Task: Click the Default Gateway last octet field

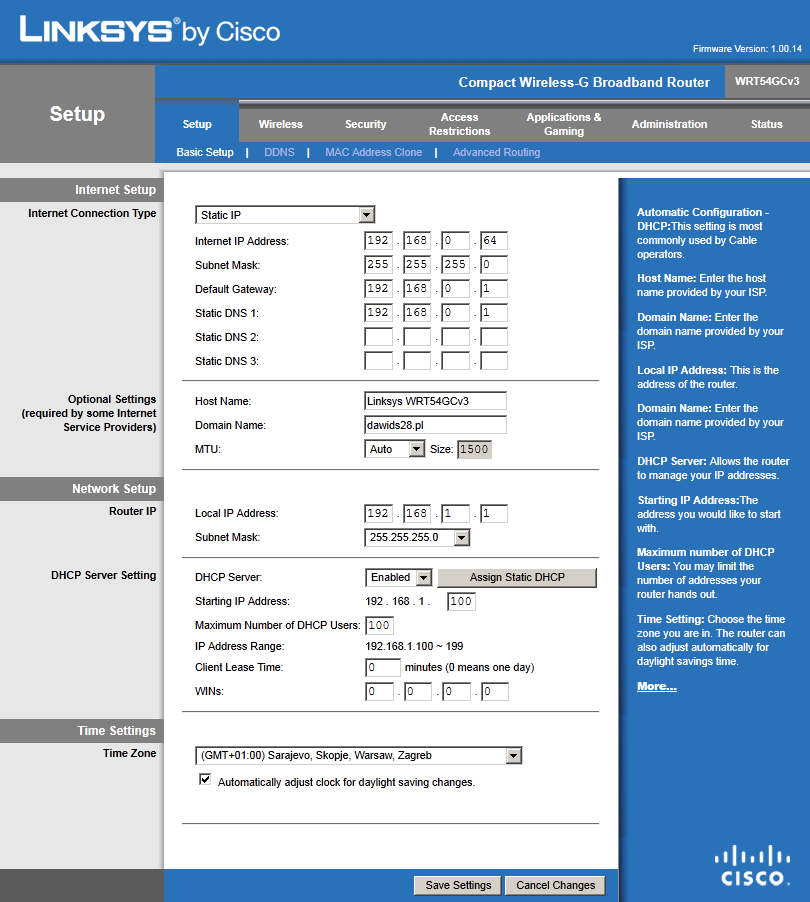Action: [494, 289]
